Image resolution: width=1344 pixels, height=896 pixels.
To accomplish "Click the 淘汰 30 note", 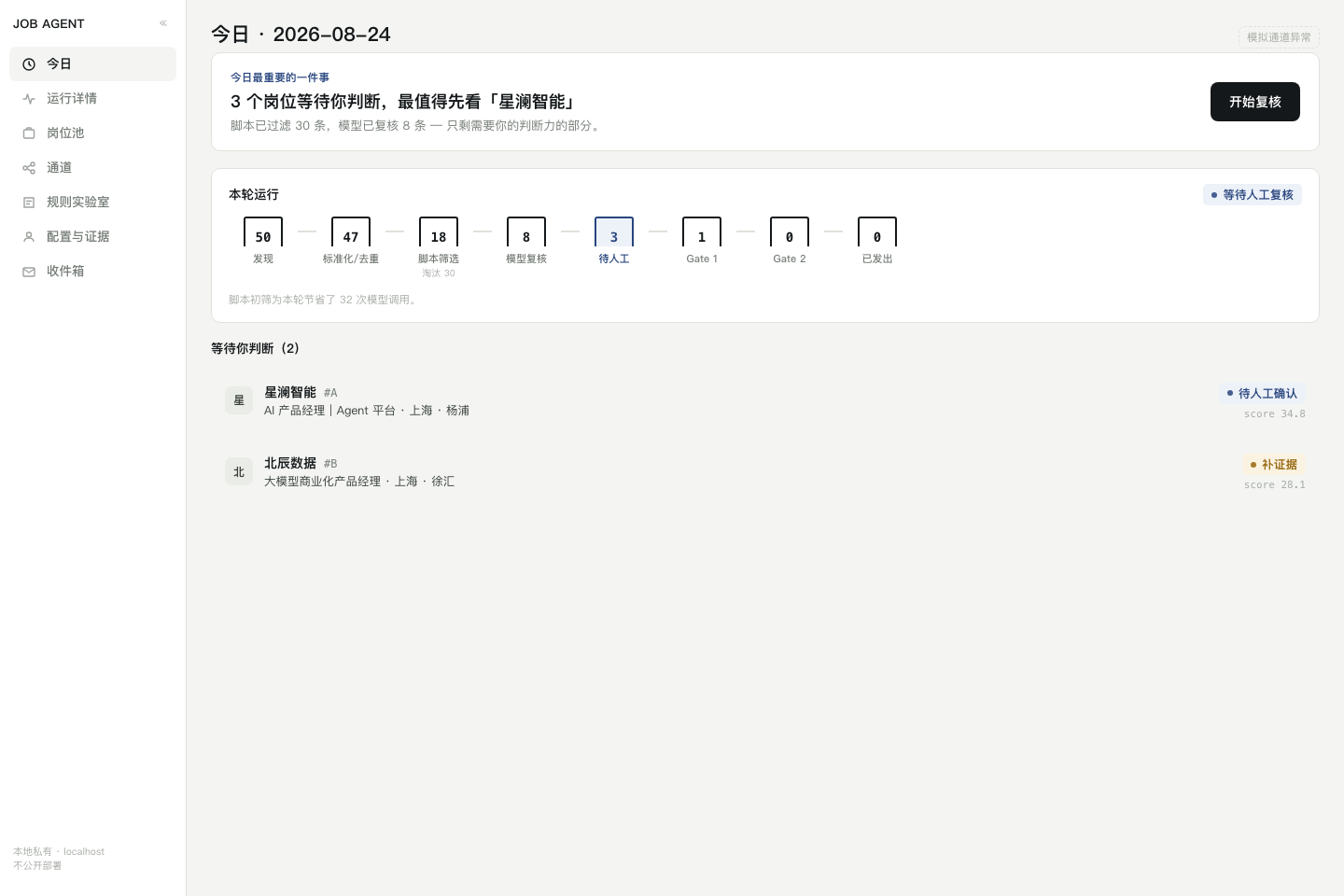I will coord(439,273).
